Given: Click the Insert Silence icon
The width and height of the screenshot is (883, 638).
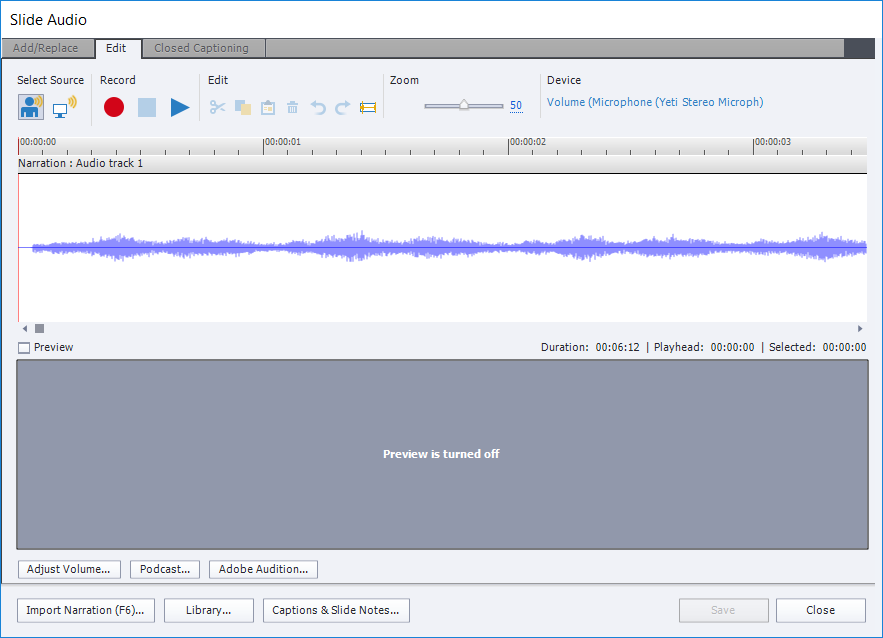Looking at the screenshot, I should [x=368, y=107].
